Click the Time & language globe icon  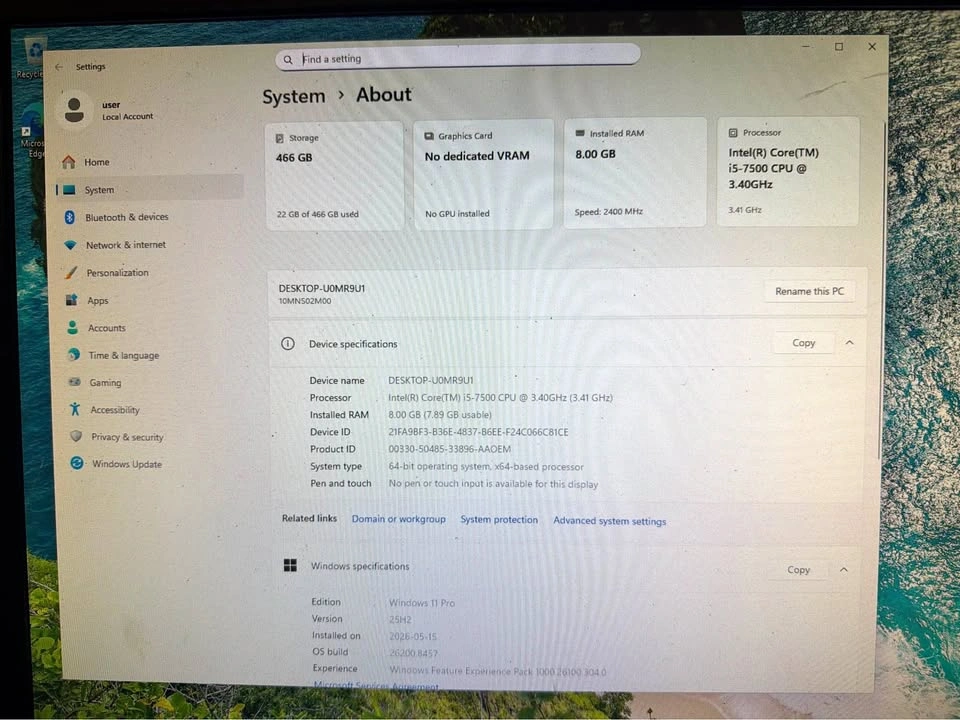[x=73, y=354]
